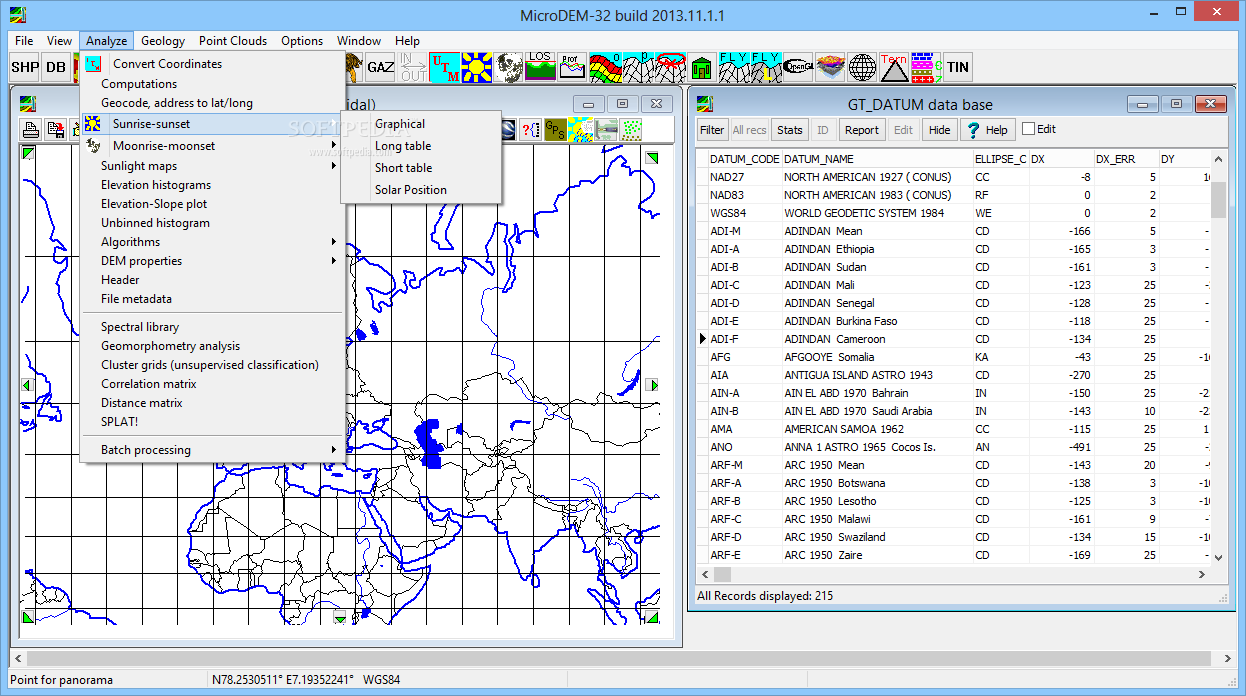Open the LOS line-of-sight tool

tap(540, 67)
